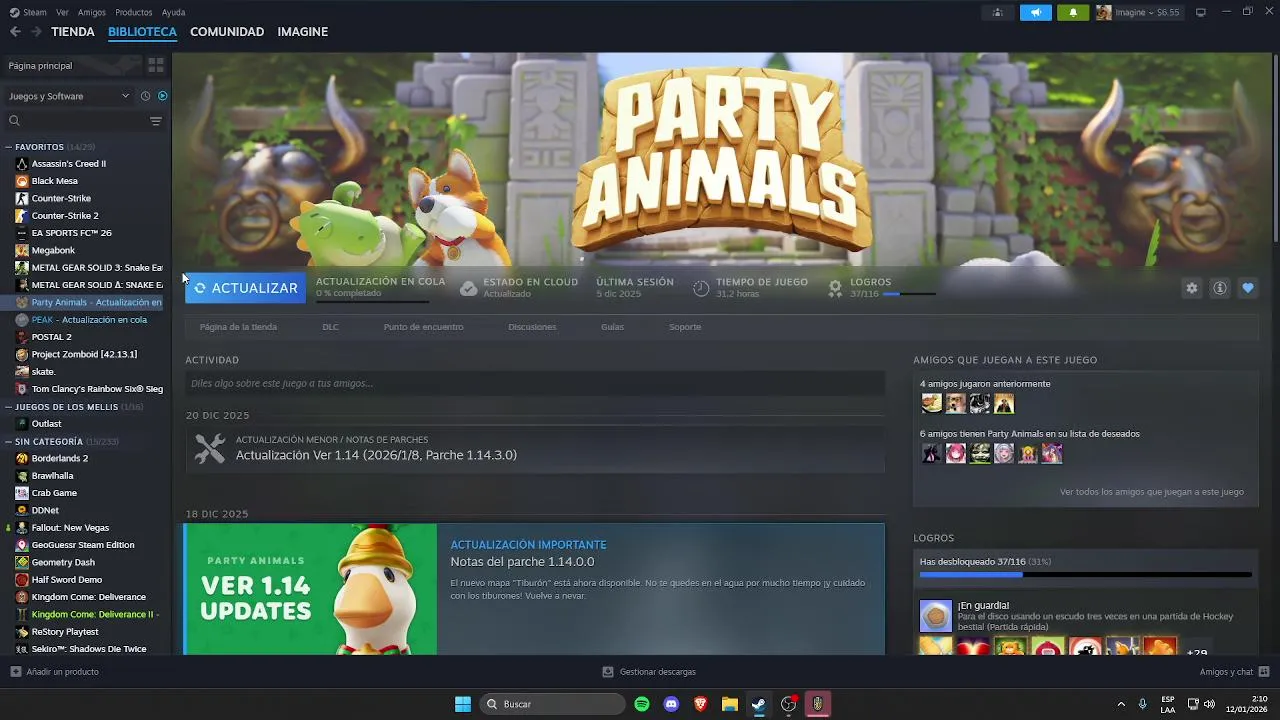Open advanced filter options icon
Image resolution: width=1280 pixels, height=720 pixels.
point(156,121)
